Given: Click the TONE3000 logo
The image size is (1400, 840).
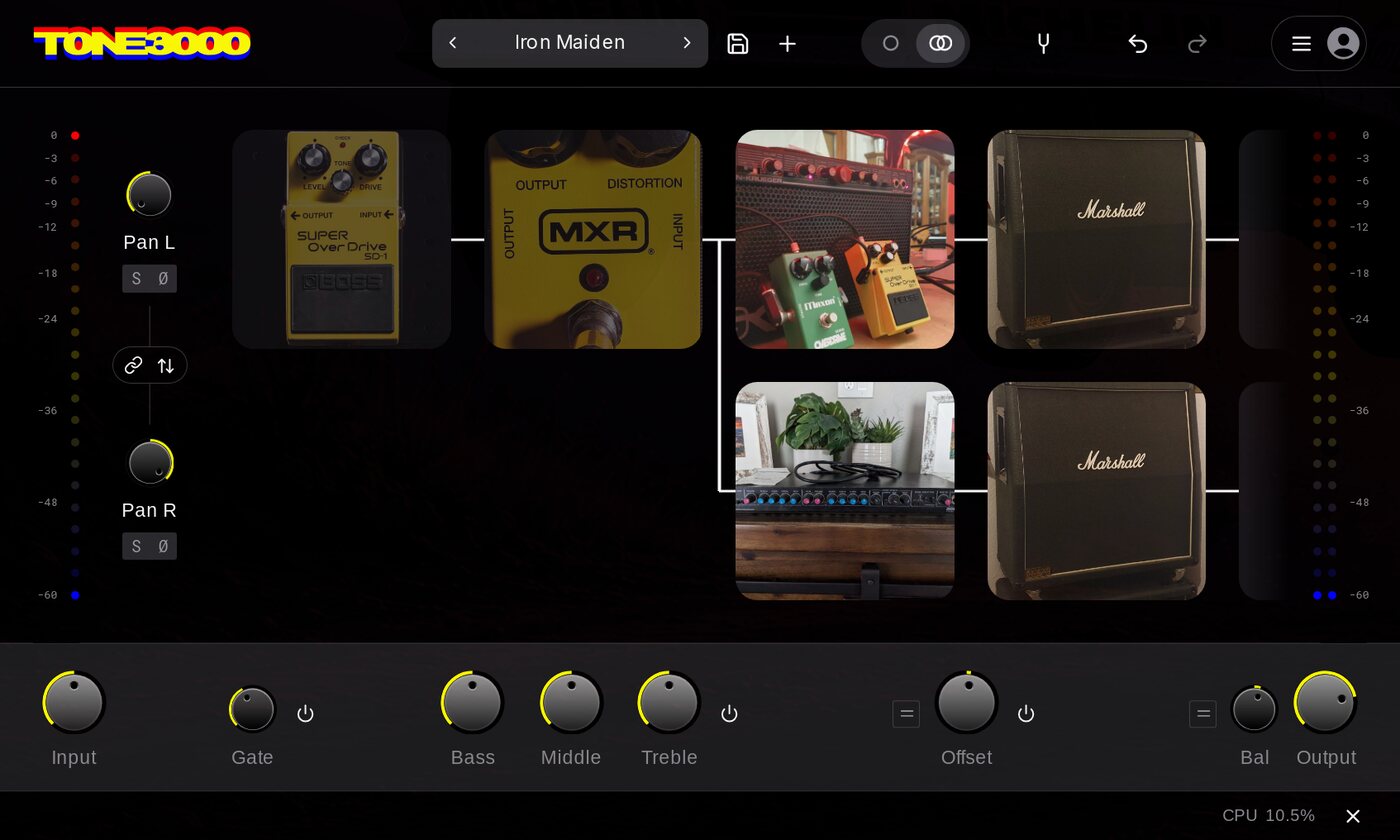Looking at the screenshot, I should click(142, 43).
